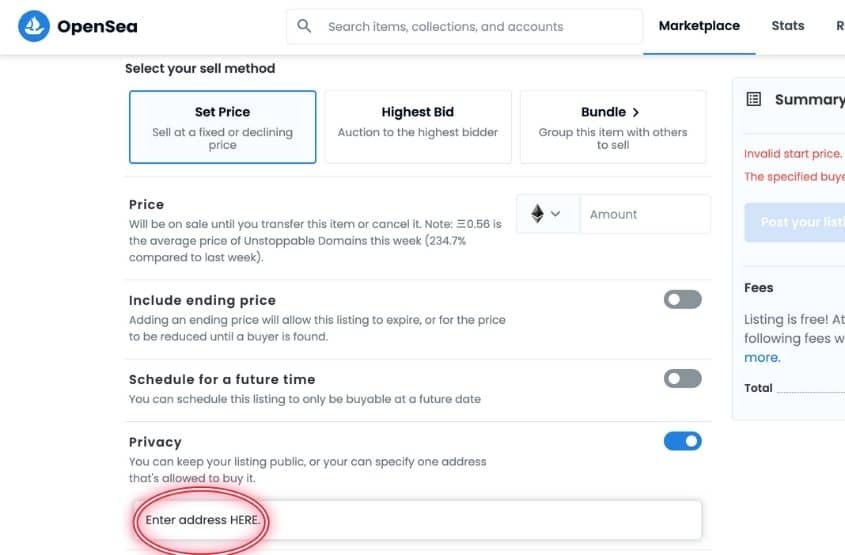
Task: Follow the fees learn more link
Action: pos(762,357)
